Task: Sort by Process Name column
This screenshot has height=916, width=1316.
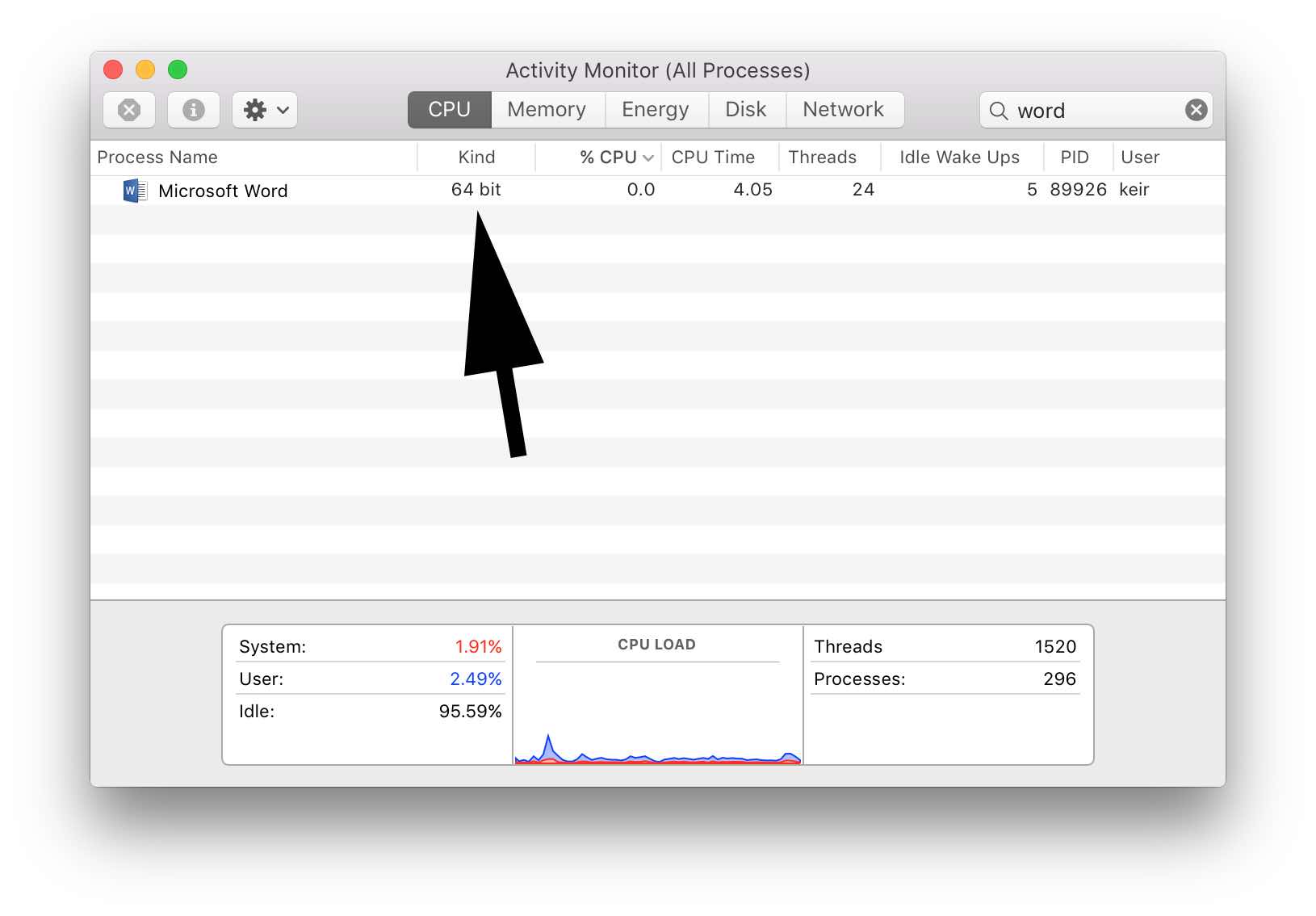Action: click(x=157, y=158)
